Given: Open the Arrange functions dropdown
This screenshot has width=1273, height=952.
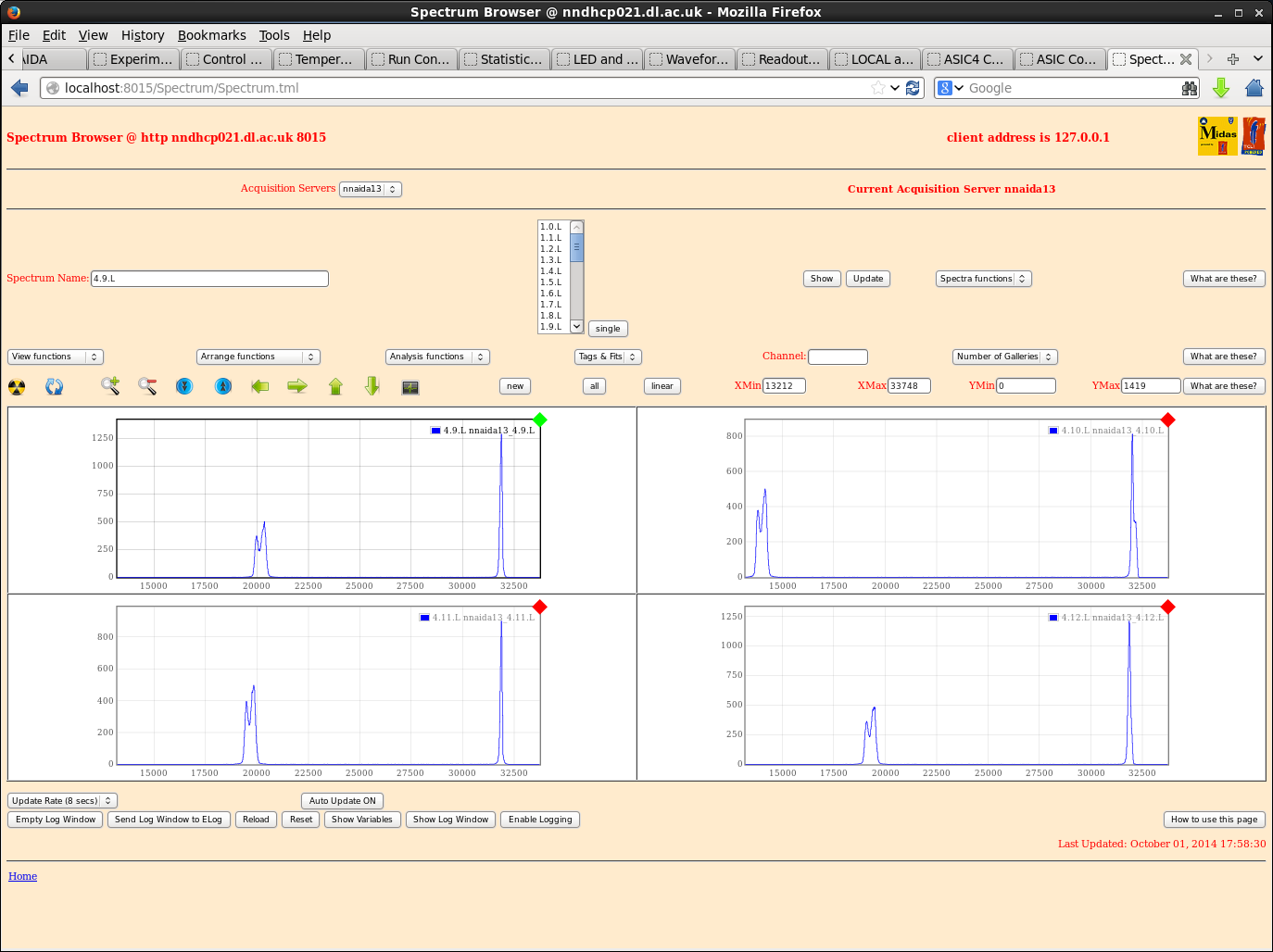Looking at the screenshot, I should 258,357.
